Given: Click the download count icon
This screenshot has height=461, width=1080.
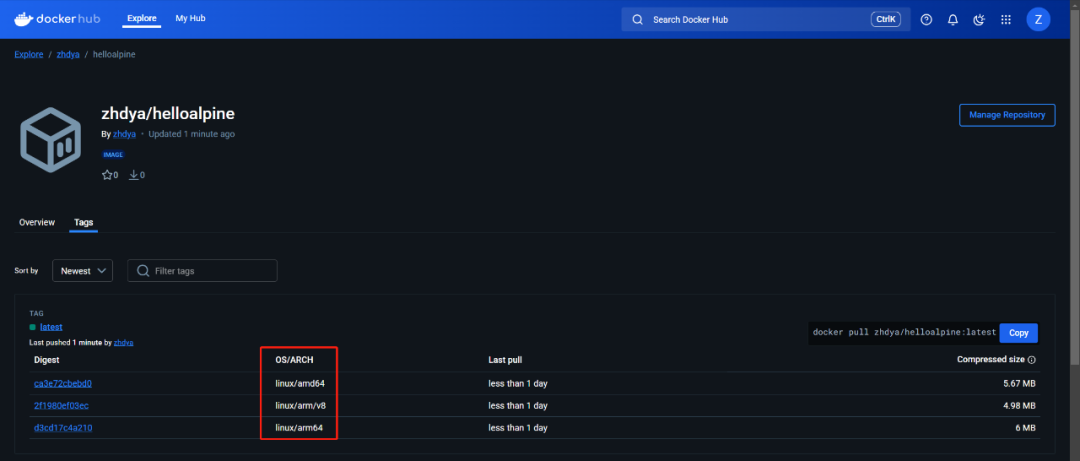Looking at the screenshot, I should point(134,175).
